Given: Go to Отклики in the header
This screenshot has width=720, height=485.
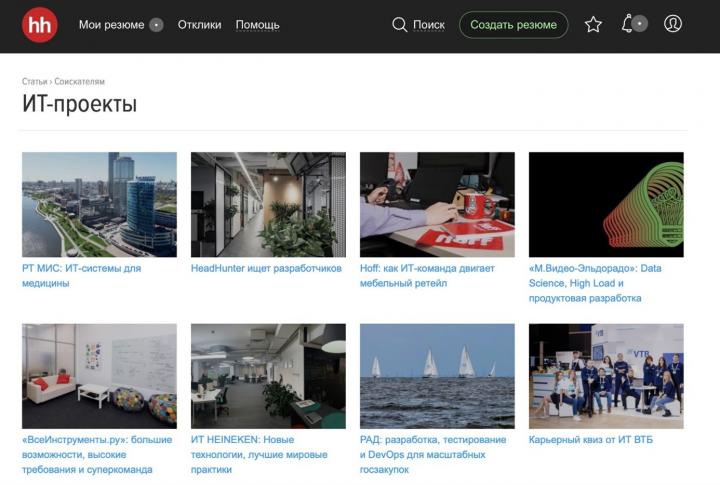Looking at the screenshot, I should (199, 25).
